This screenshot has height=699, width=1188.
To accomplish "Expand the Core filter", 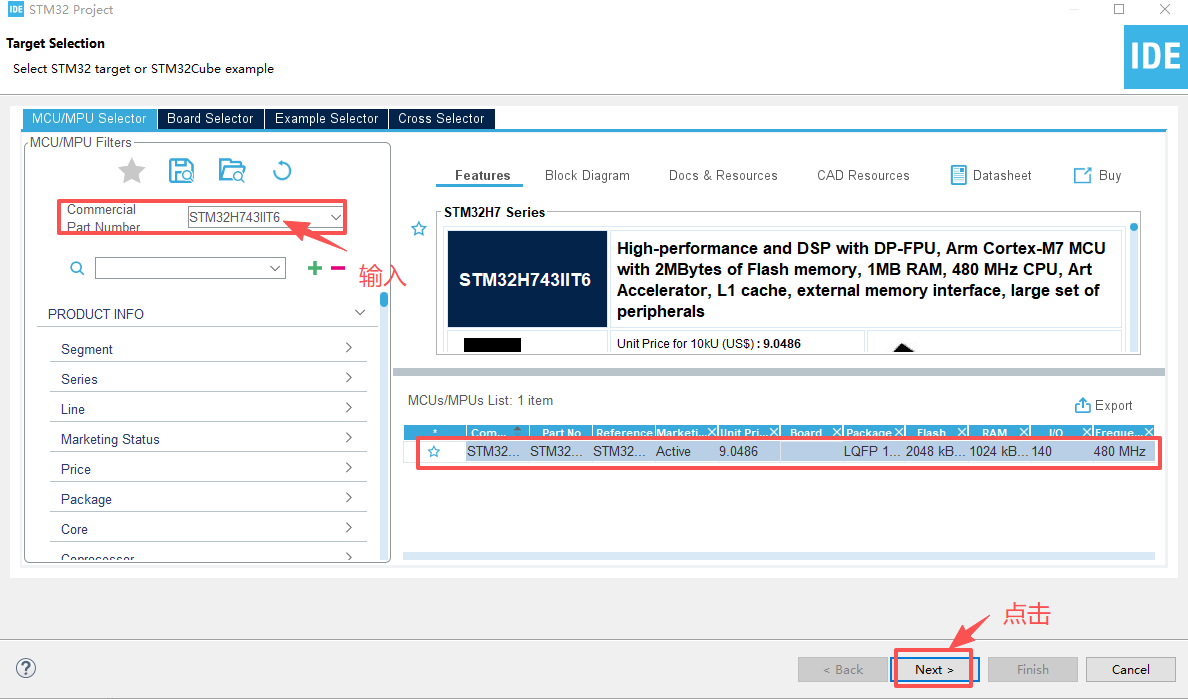I will coord(349,528).
